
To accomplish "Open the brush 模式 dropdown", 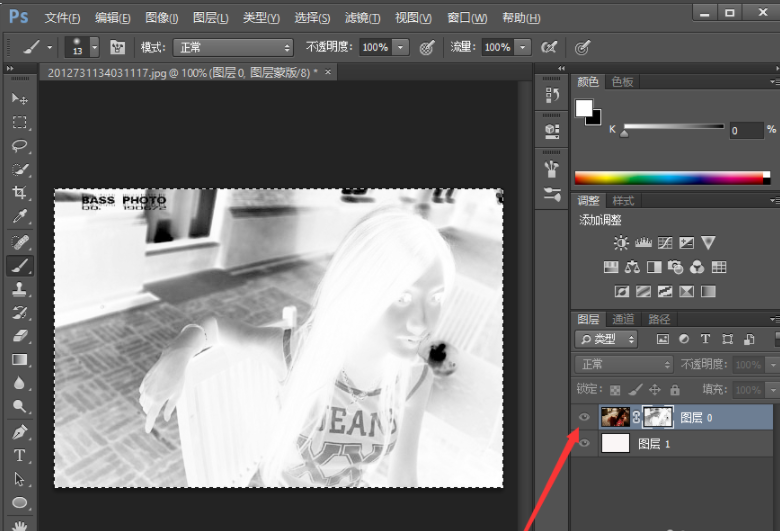I will [233, 47].
